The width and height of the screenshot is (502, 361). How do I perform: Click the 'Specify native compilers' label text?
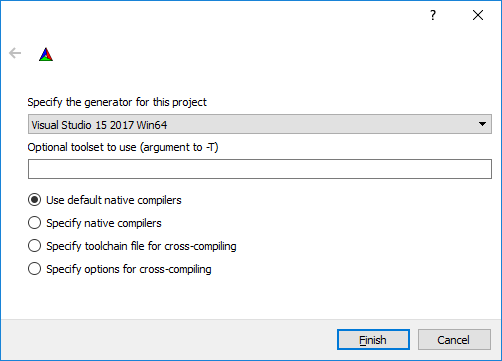(x=104, y=223)
